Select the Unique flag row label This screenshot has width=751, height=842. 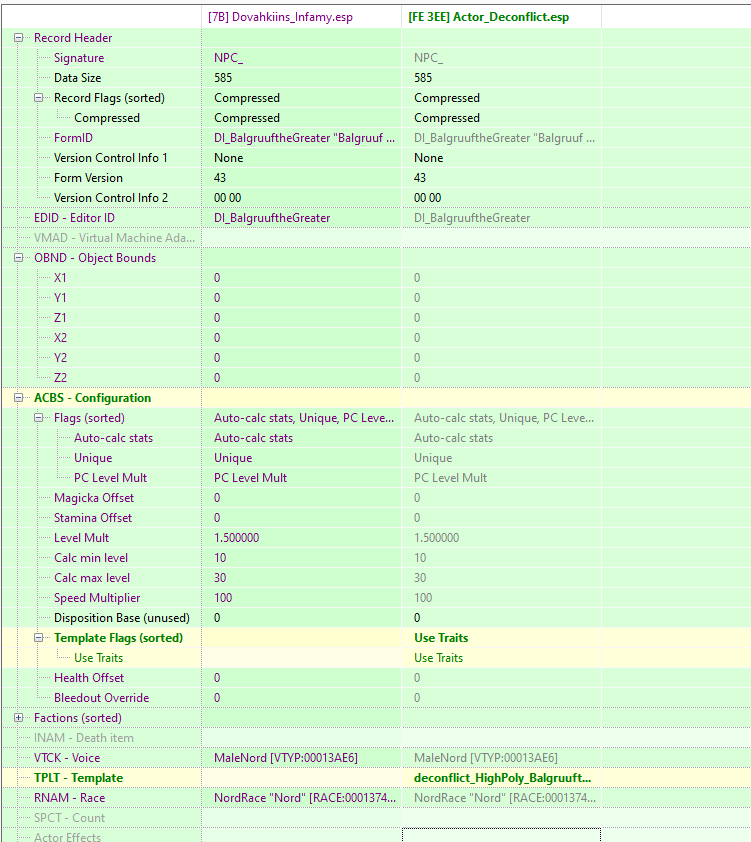pos(93,458)
